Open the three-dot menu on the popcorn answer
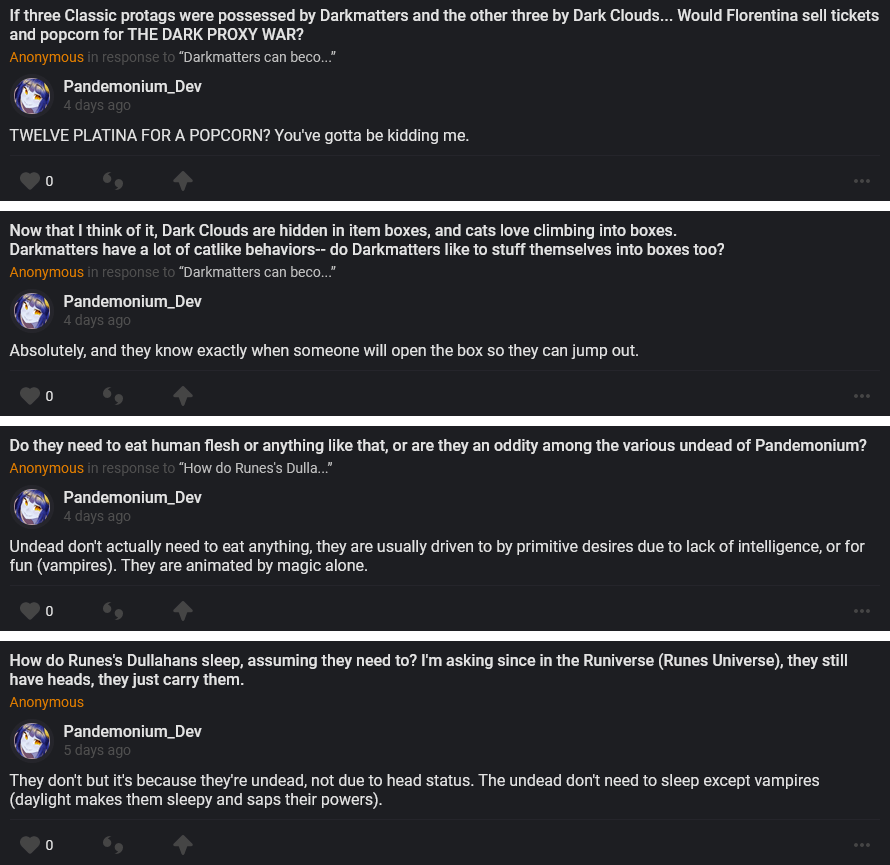890x865 pixels. (x=862, y=181)
